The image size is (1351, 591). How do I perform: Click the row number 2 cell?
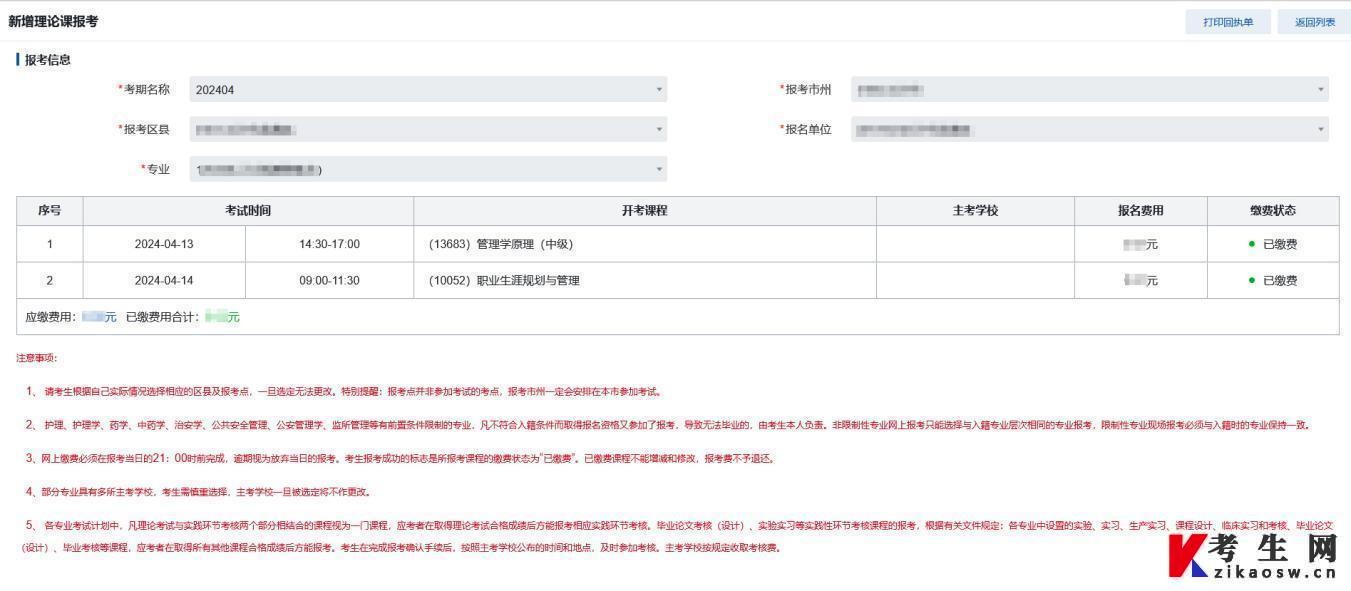pos(50,280)
